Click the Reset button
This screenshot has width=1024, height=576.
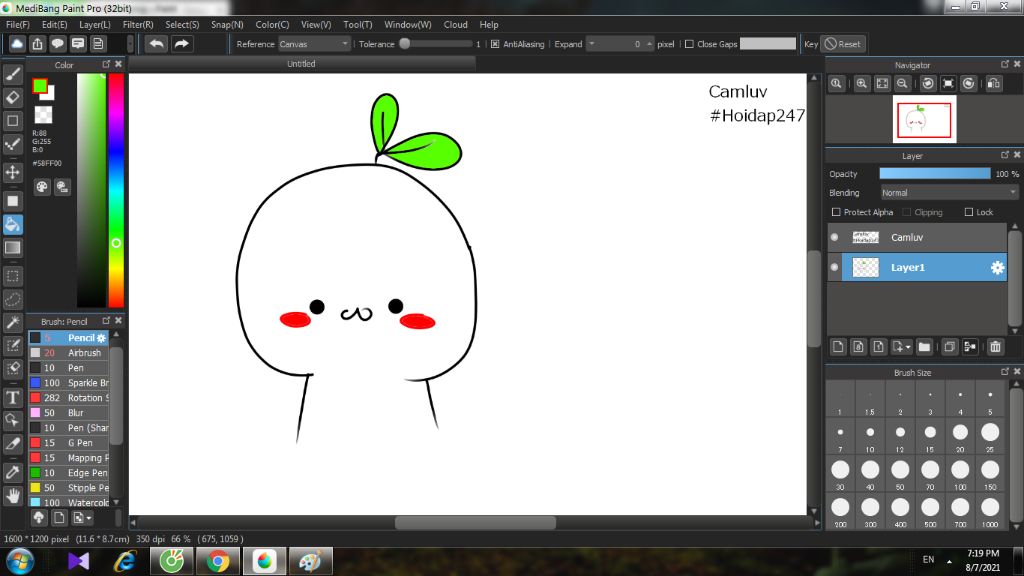click(842, 44)
